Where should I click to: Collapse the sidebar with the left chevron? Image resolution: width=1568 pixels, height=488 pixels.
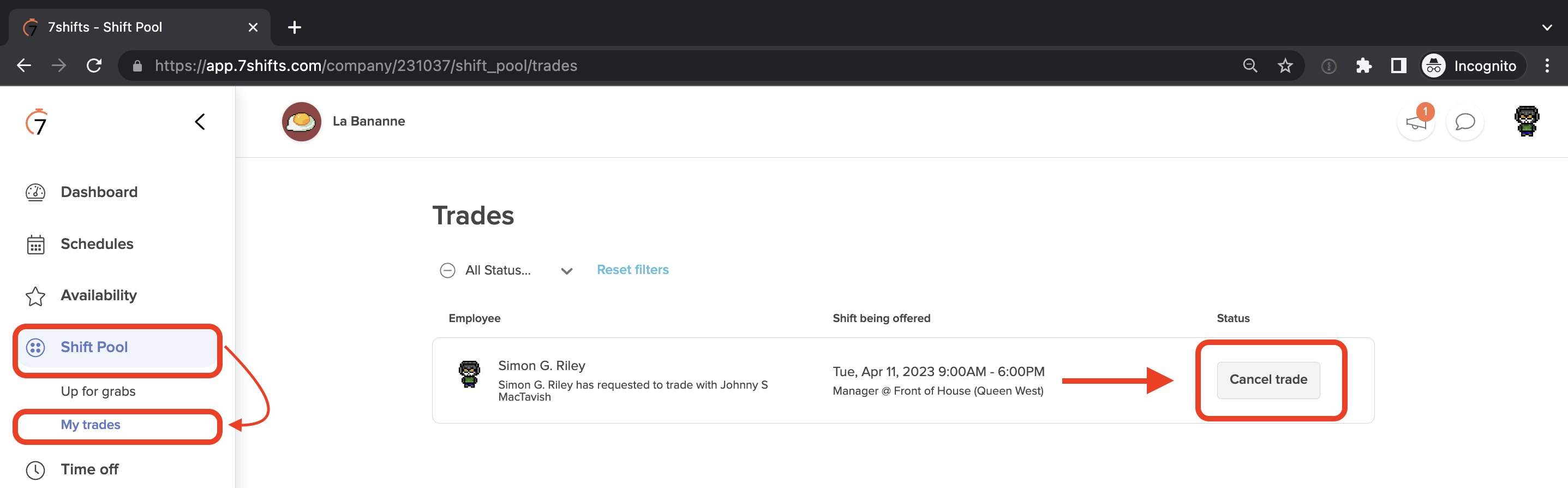[200, 122]
